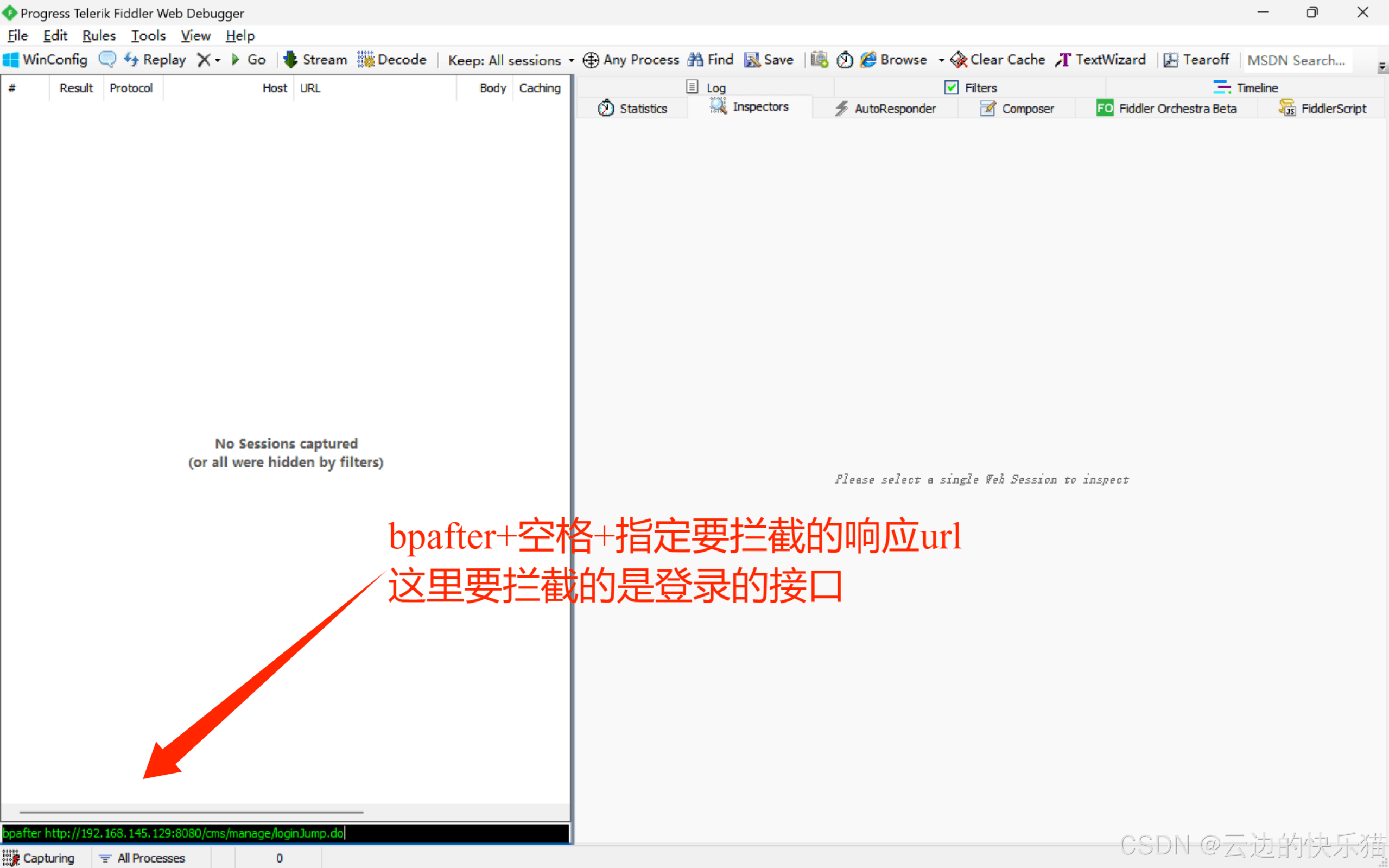Expand the Remove sessions X dropdown
1389x868 pixels.
(x=218, y=60)
